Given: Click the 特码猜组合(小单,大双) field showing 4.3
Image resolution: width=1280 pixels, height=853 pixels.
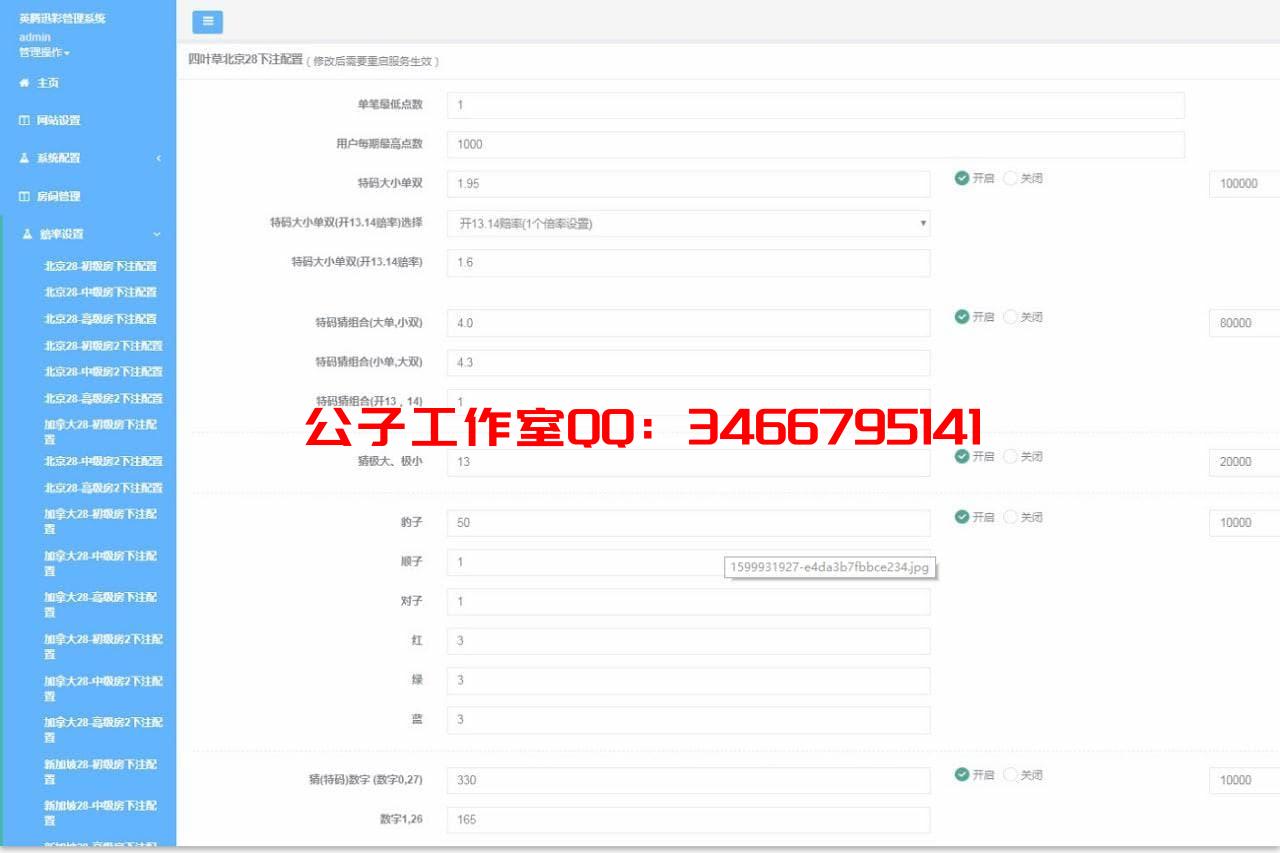Looking at the screenshot, I should (x=688, y=363).
